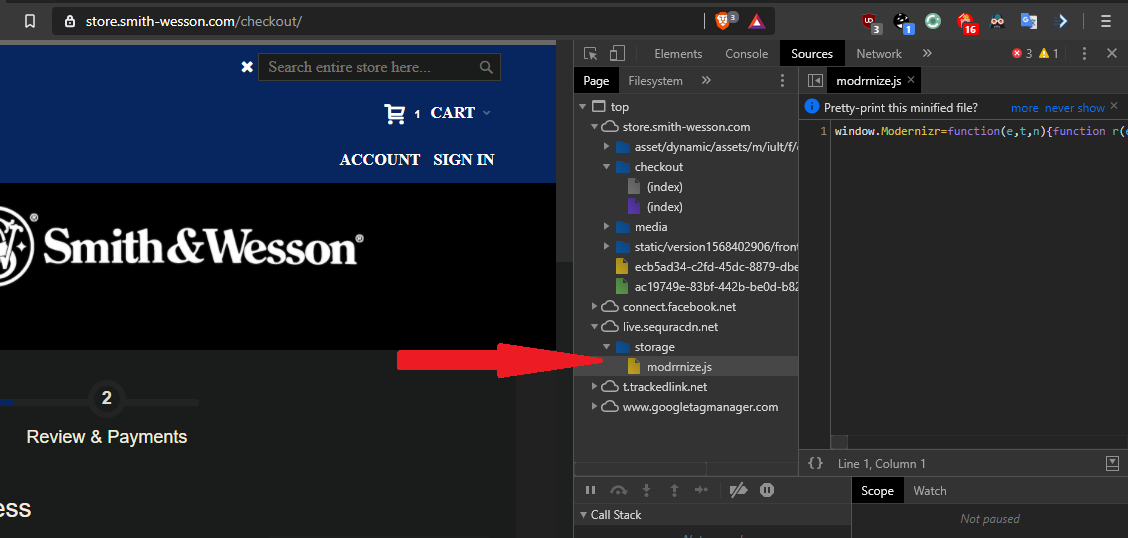Collapse the 'top' frame tree node
This screenshot has height=538, width=1128.
pyautogui.click(x=582, y=106)
